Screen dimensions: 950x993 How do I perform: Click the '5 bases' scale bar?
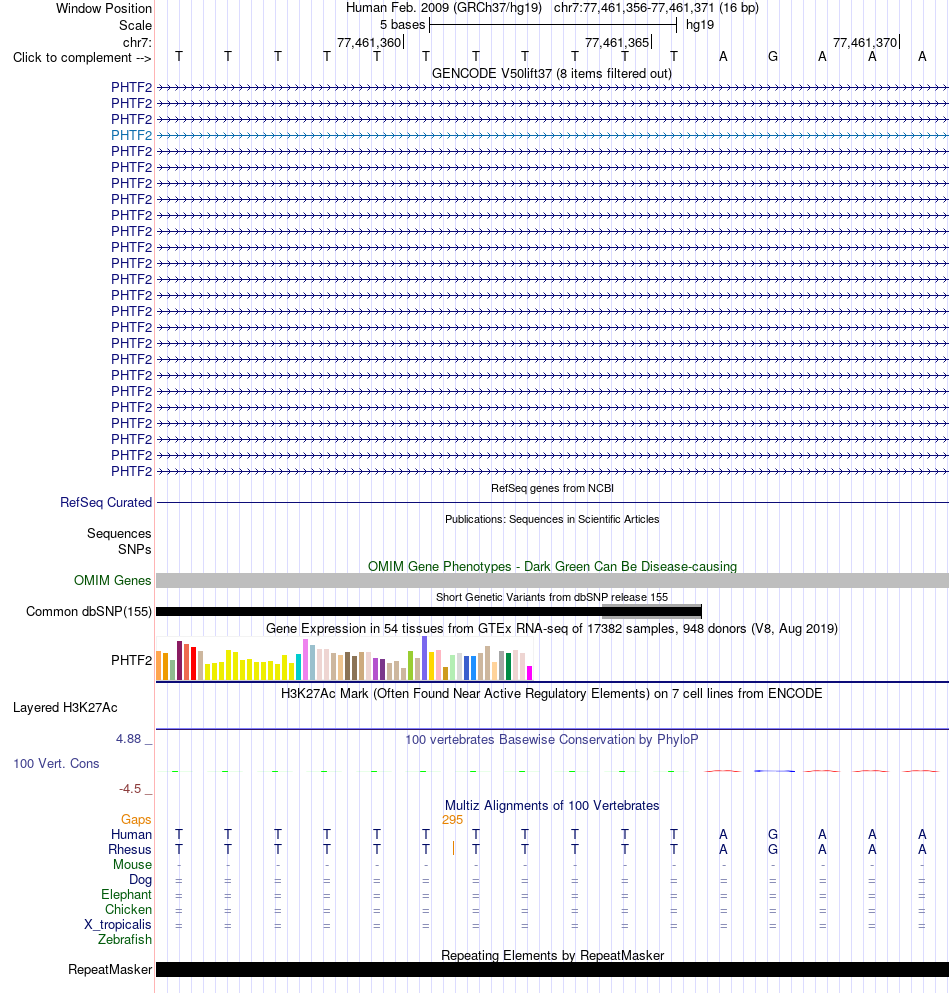(553, 25)
